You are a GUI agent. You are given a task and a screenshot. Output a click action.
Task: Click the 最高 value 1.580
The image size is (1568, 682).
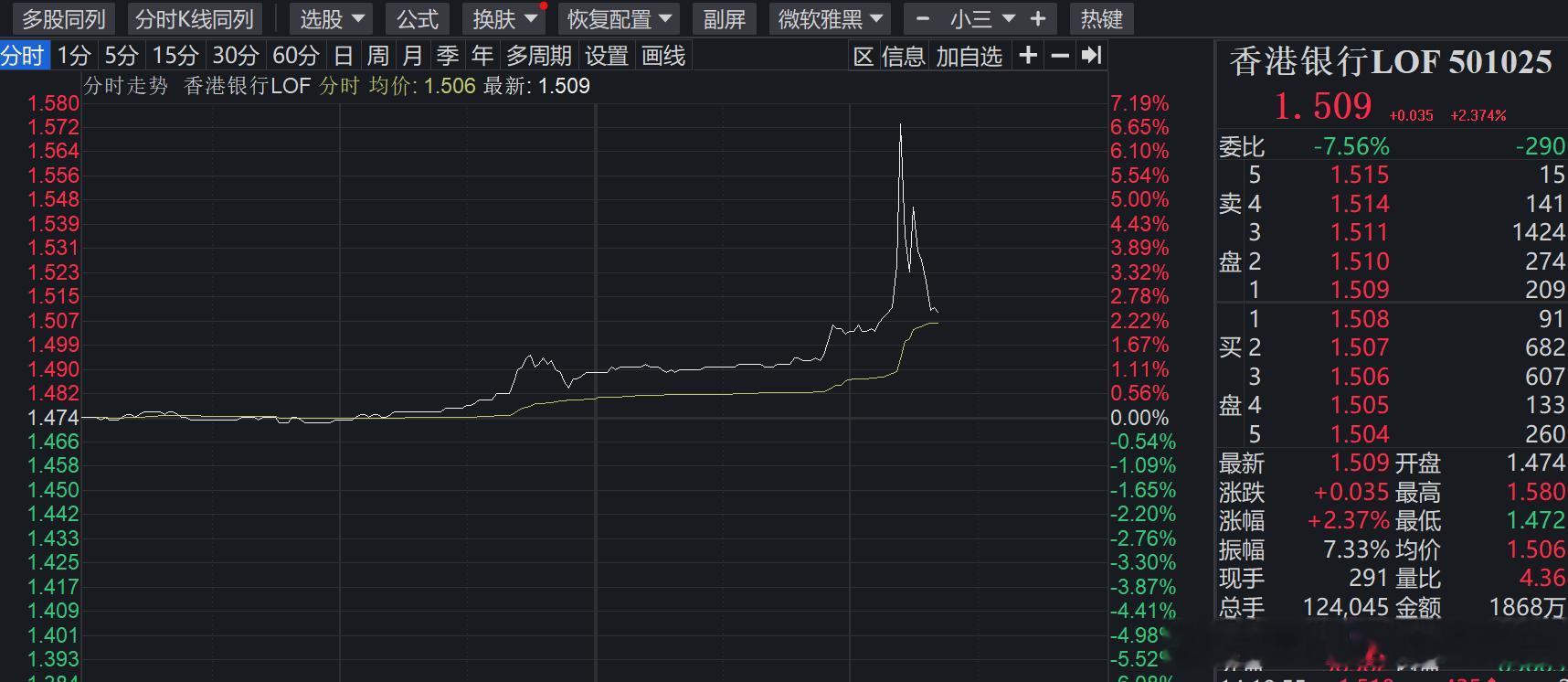point(1535,492)
